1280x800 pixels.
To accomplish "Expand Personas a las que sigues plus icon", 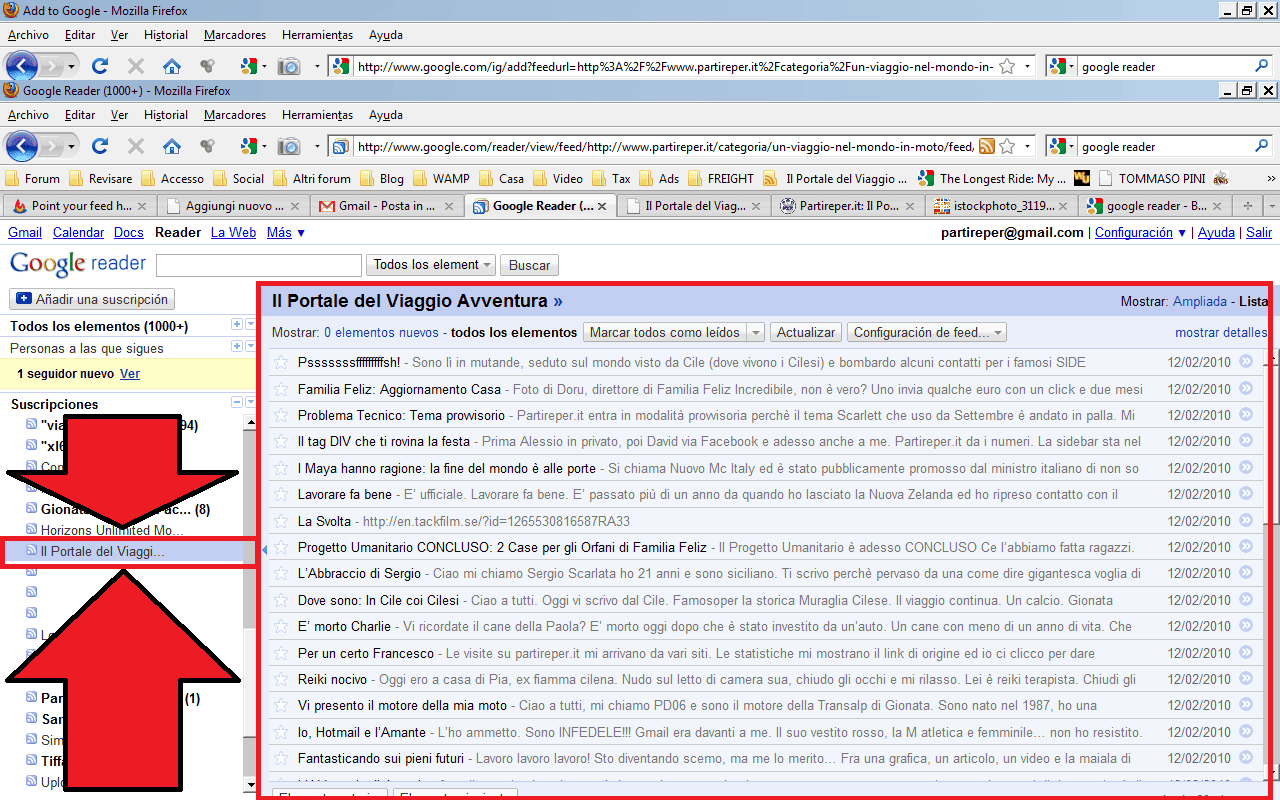I will click(x=236, y=346).
